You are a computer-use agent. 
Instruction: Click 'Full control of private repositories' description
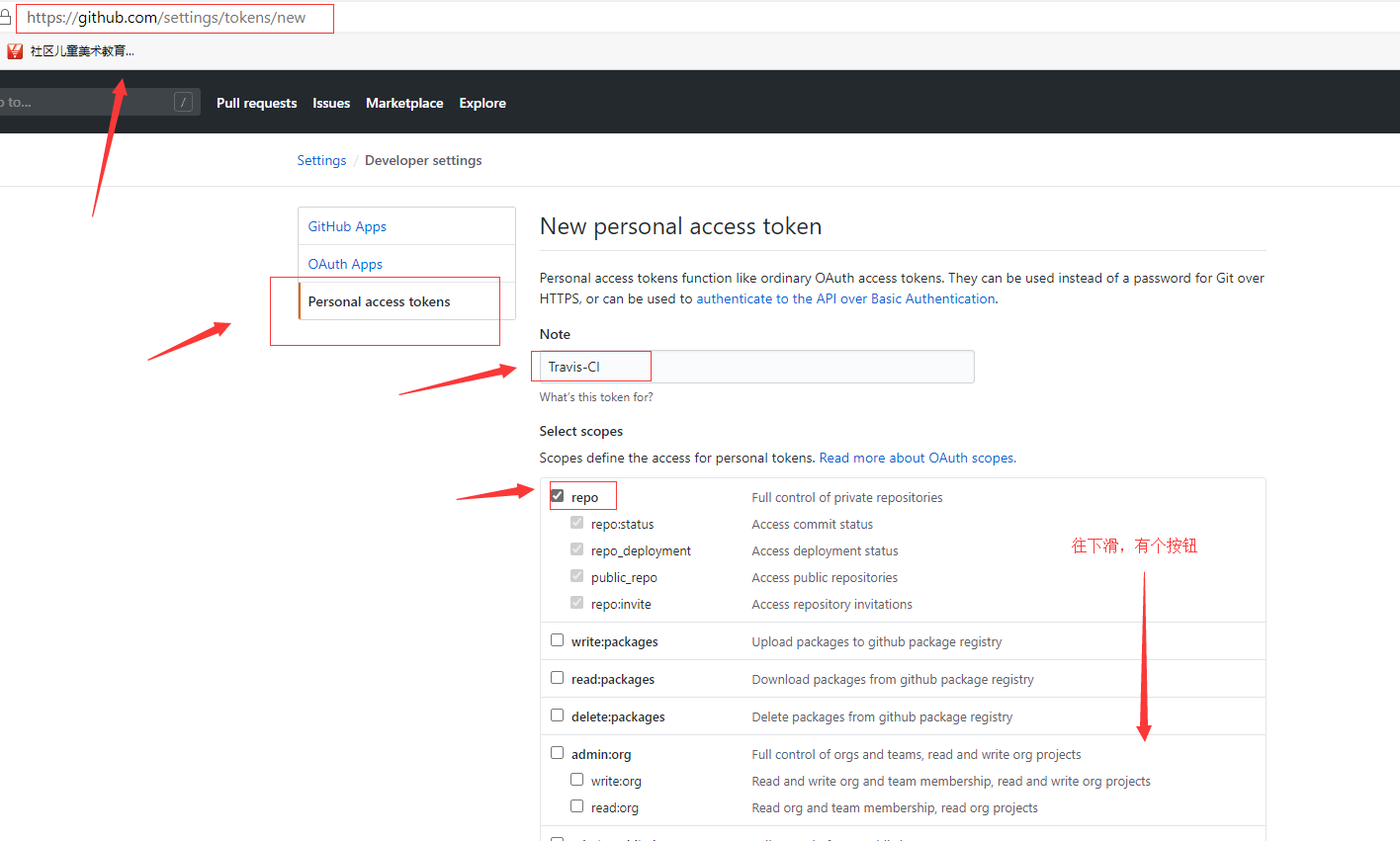coord(847,497)
